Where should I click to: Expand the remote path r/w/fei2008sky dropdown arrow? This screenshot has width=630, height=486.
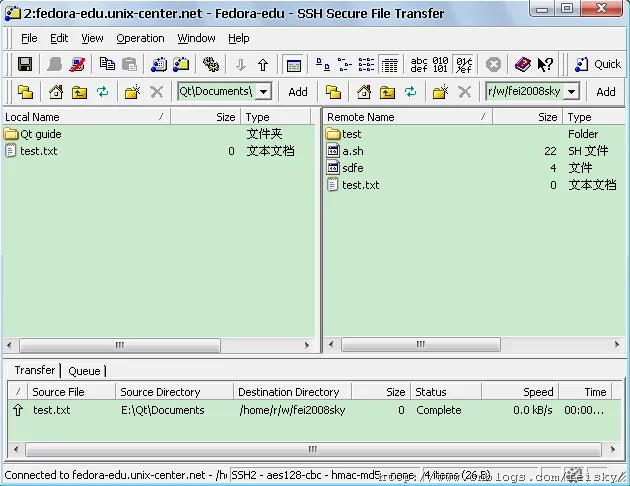tap(571, 92)
